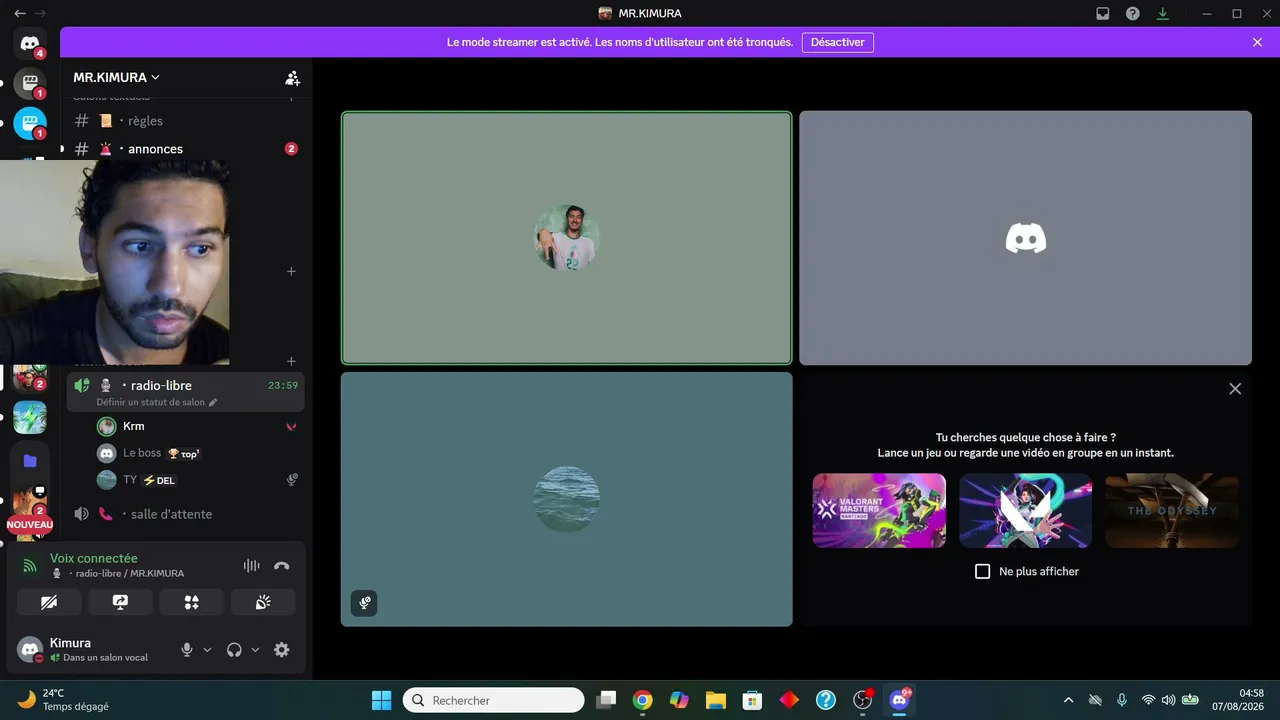Disconnect from voice with hang-up icon
This screenshot has height=720, width=1280.
pos(281,566)
